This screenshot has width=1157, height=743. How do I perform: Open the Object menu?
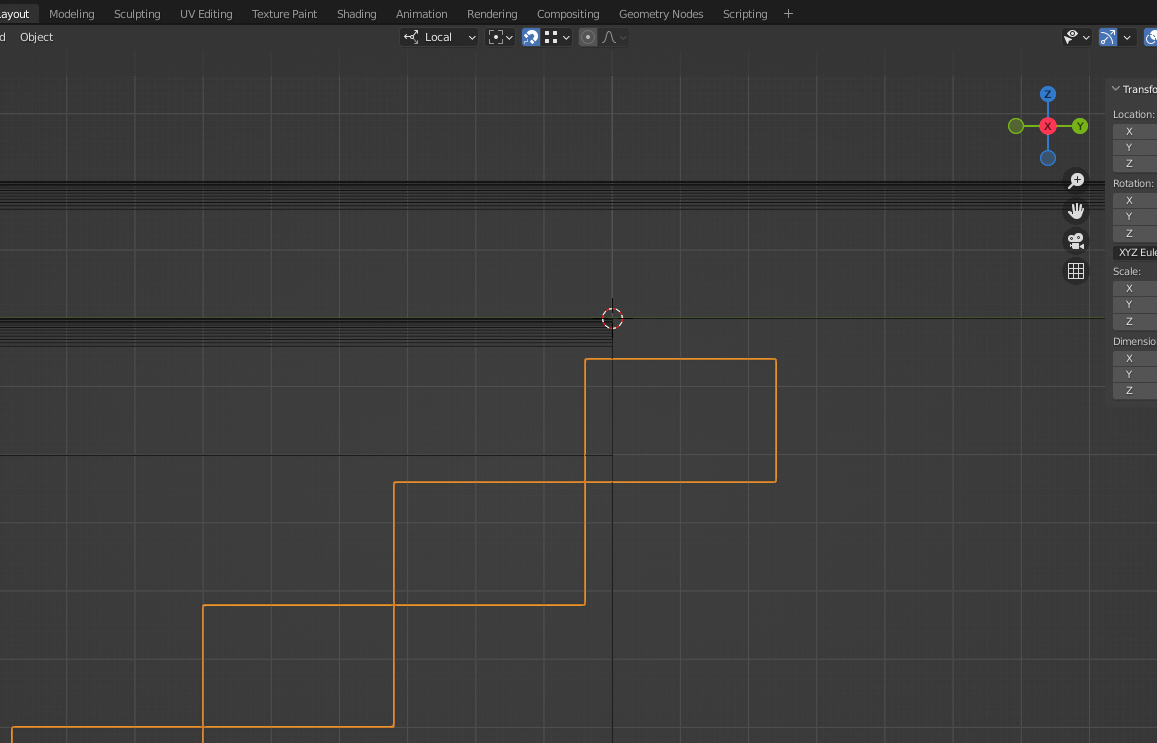(x=37, y=37)
